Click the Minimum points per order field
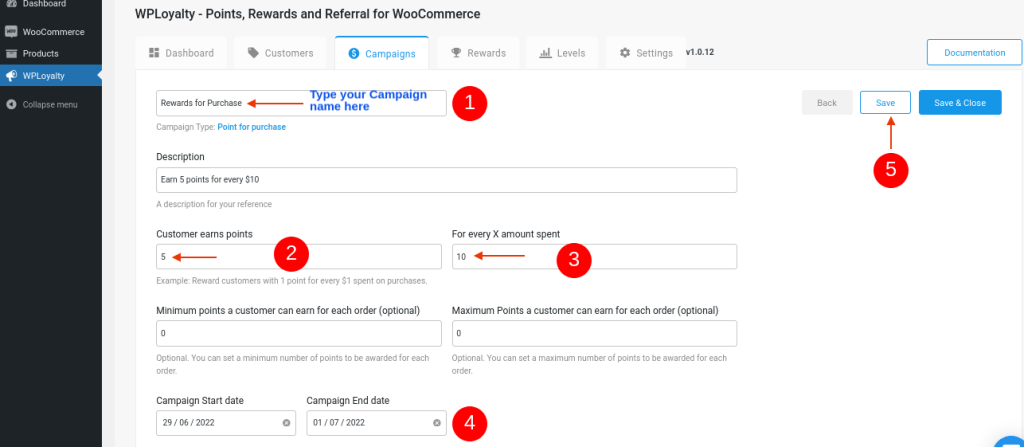 [x=299, y=333]
